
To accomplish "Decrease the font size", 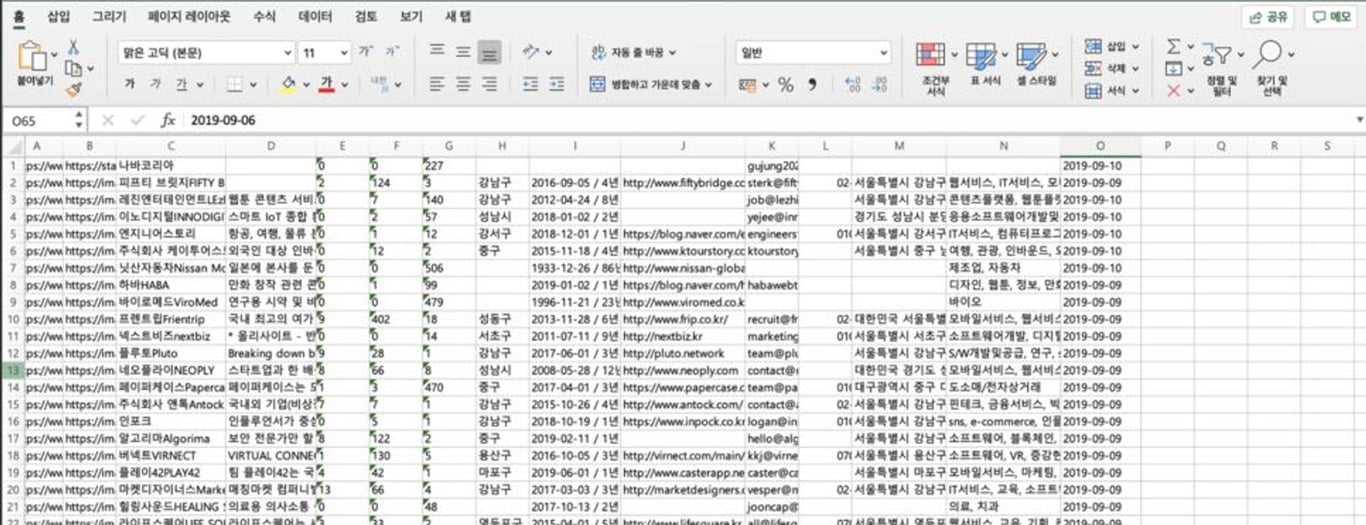I will [x=392, y=51].
